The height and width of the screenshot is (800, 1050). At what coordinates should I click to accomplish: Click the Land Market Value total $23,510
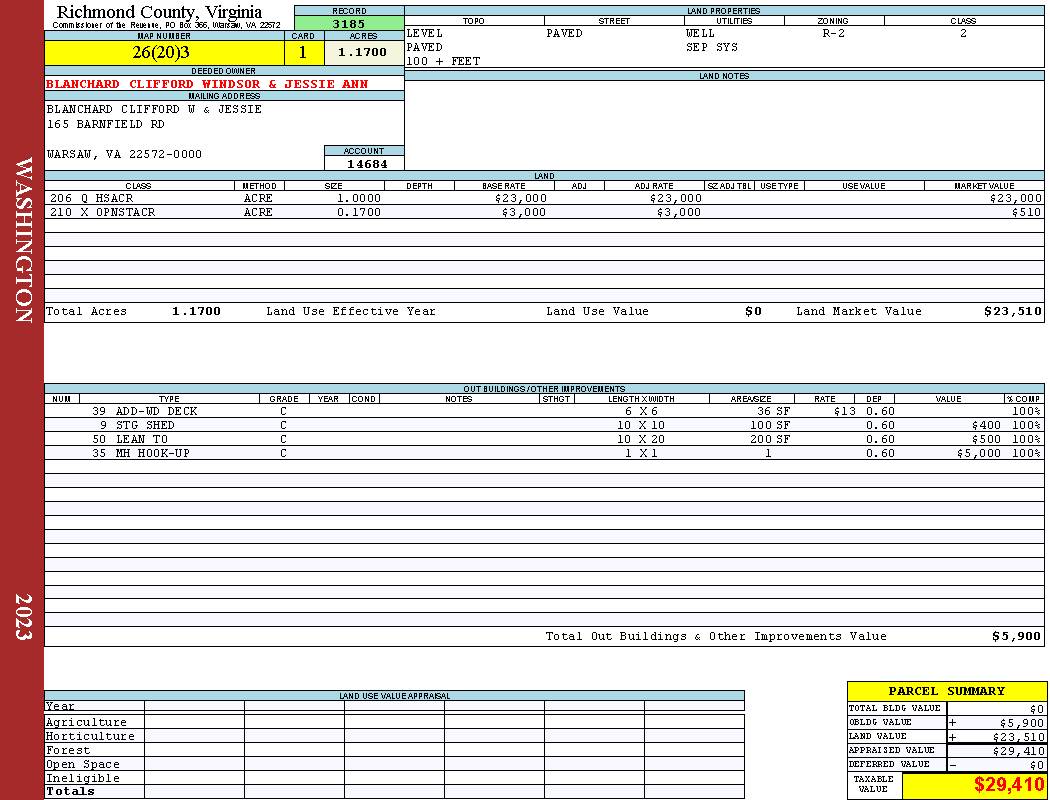pyautogui.click(x=1012, y=311)
